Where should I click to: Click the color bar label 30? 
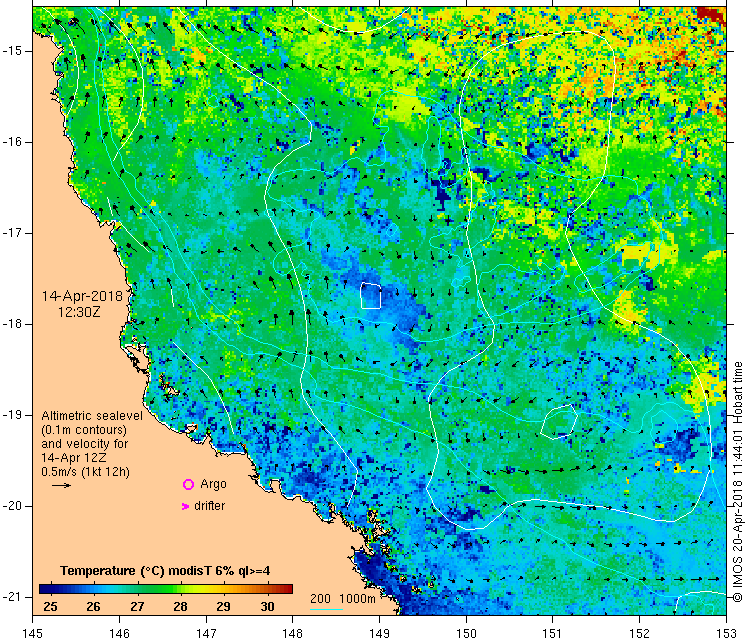tap(267, 607)
